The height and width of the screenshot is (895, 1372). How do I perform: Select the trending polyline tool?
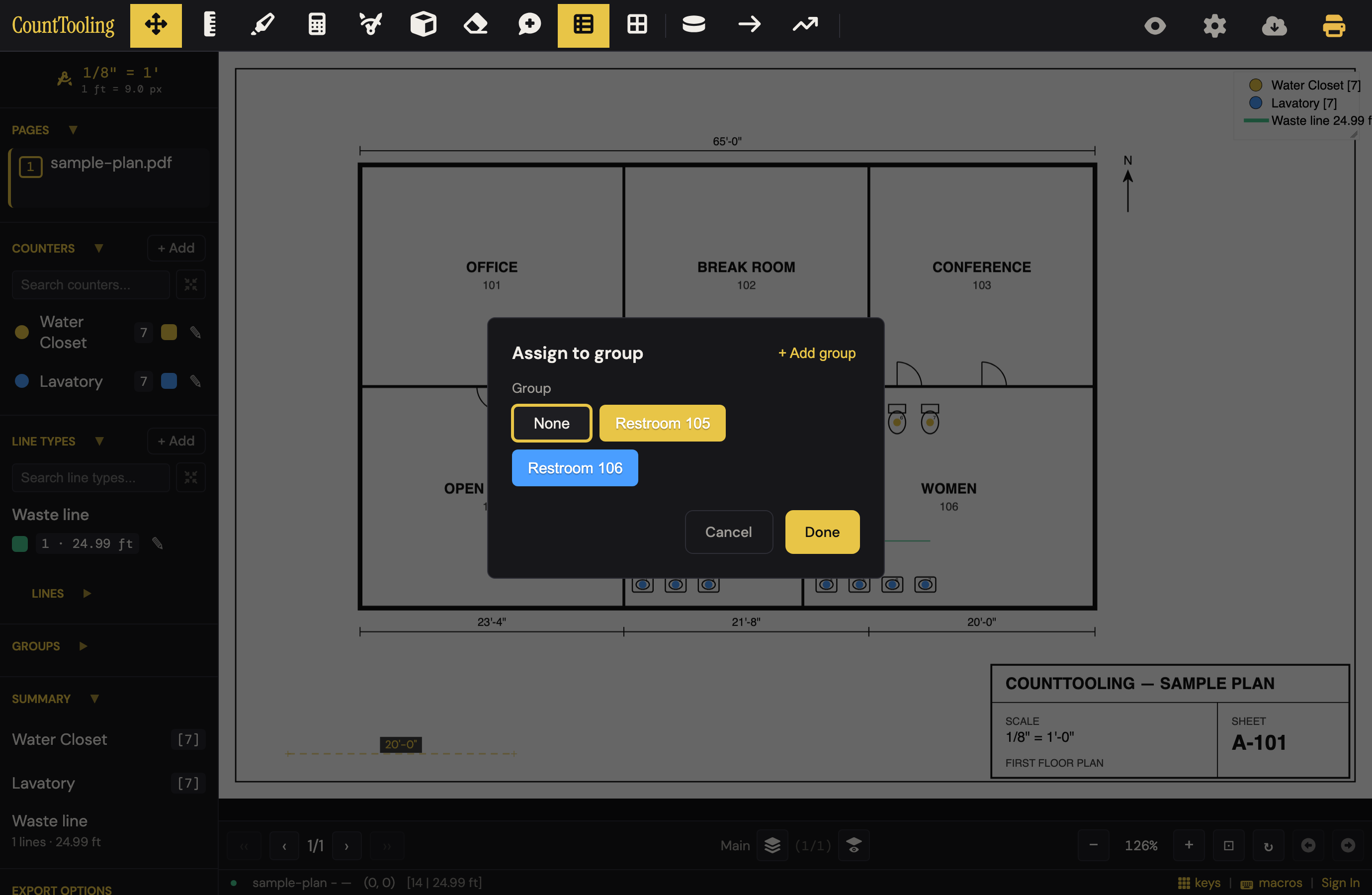coord(805,25)
